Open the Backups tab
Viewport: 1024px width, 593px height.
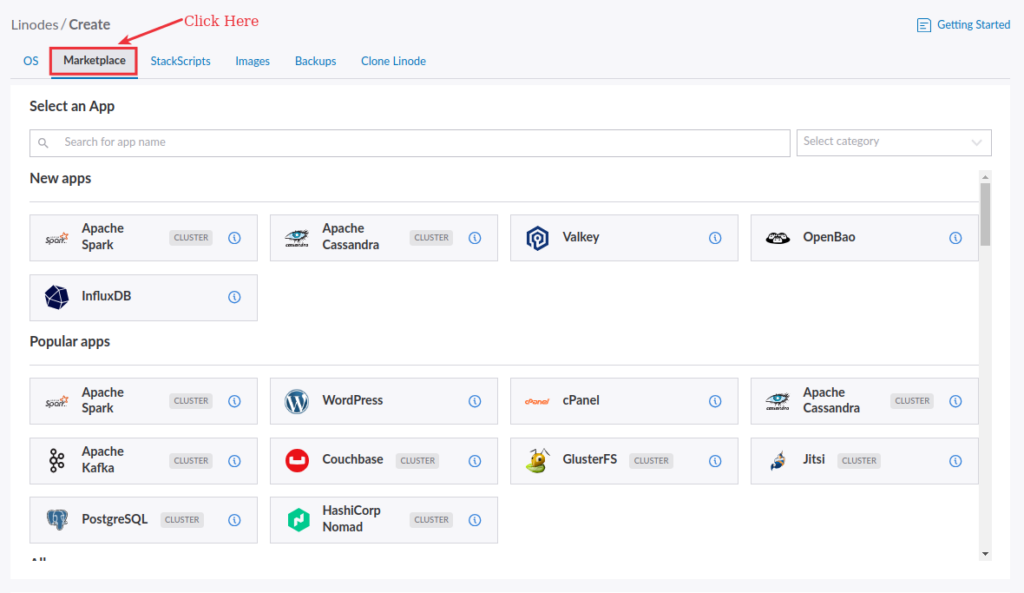[315, 61]
